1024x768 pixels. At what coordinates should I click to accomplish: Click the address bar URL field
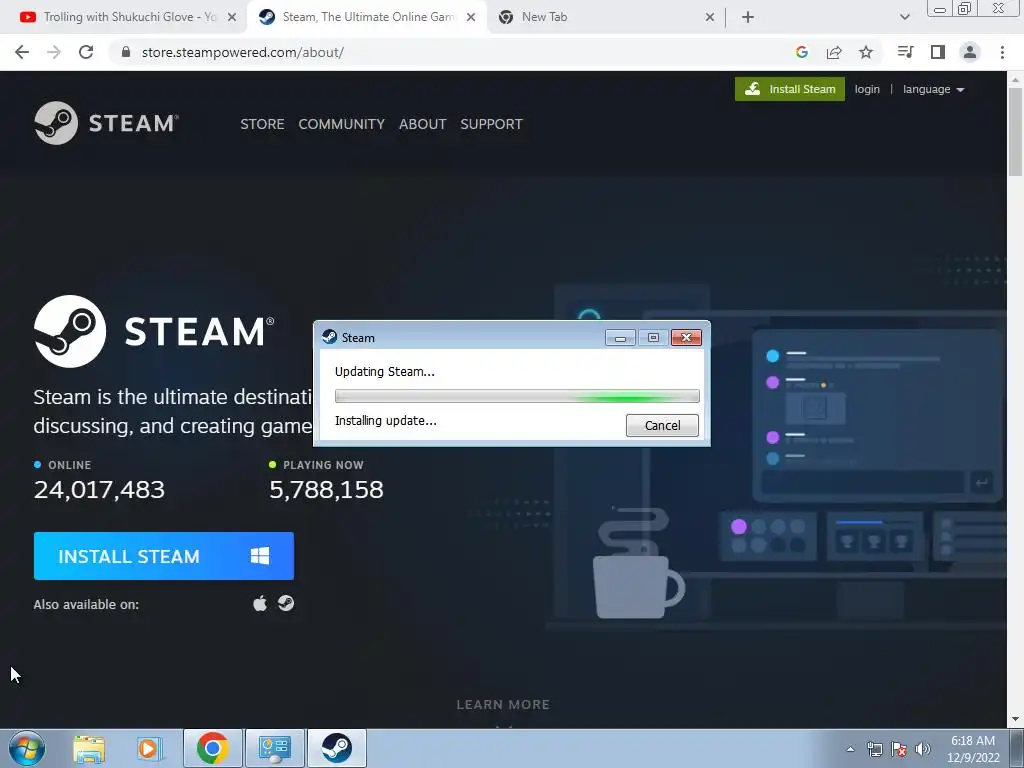pyautogui.click(x=451, y=52)
